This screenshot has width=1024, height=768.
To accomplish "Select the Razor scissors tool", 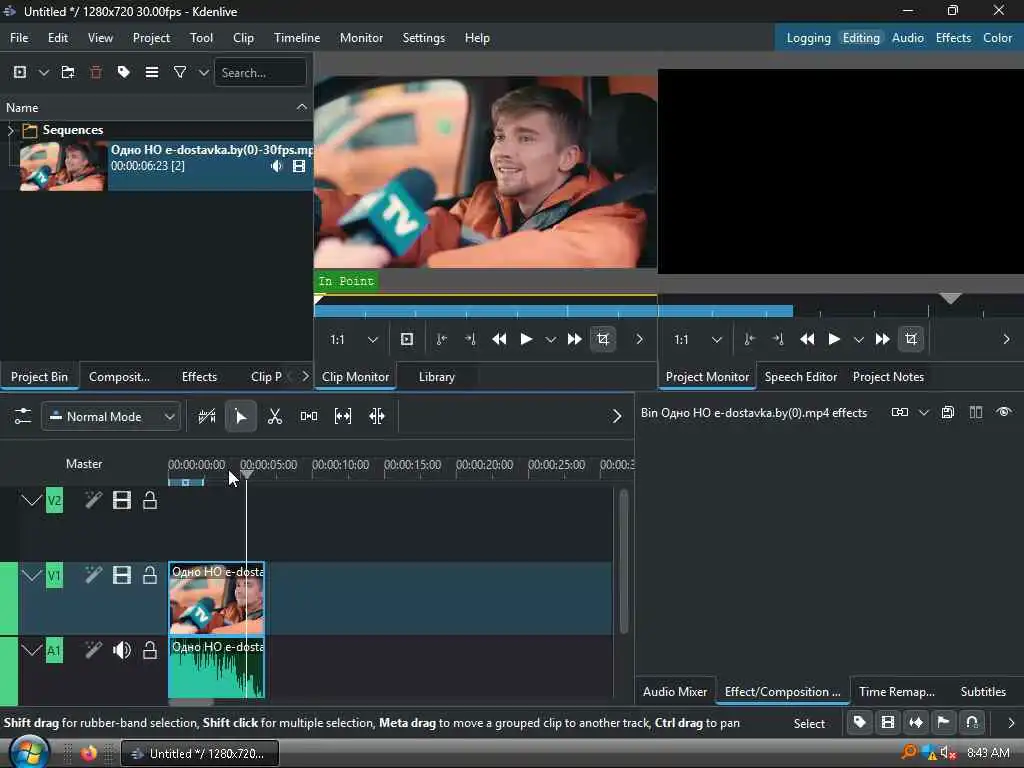I will click(275, 417).
